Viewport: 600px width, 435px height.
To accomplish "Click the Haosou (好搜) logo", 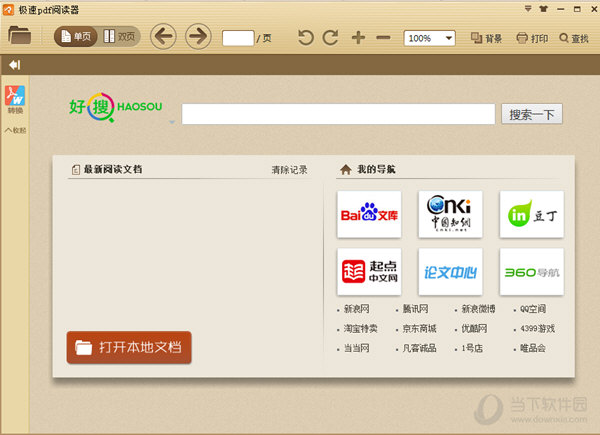I will tap(116, 107).
